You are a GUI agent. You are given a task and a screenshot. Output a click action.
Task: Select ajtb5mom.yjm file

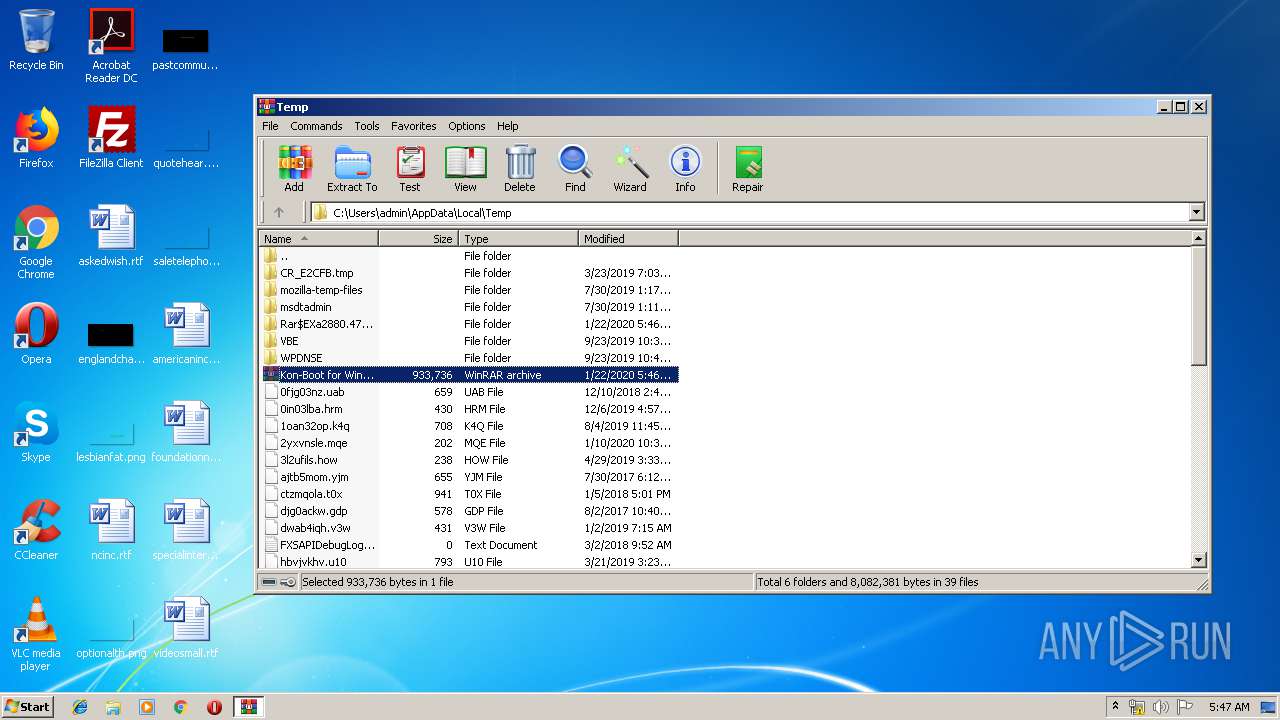[x=470, y=477]
